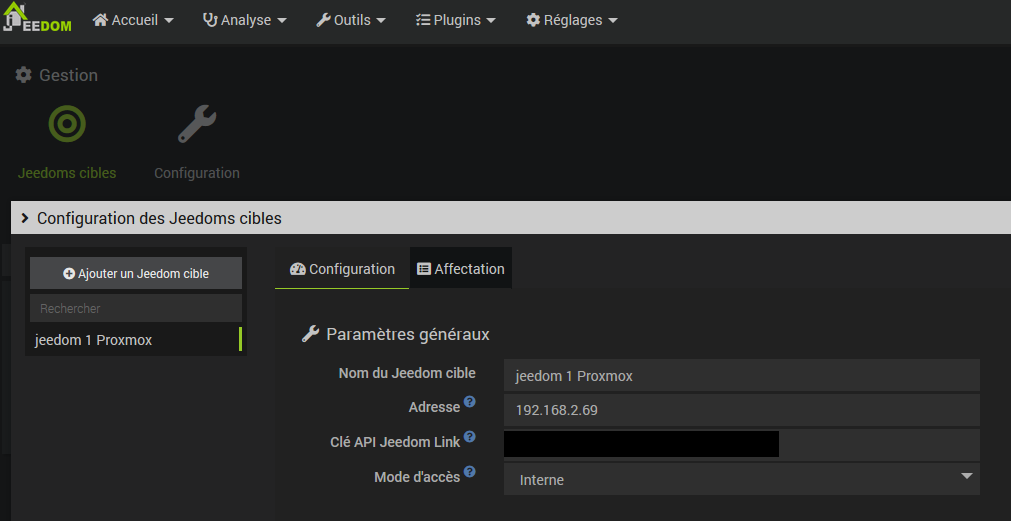Switch to the Configuration tab
The image size is (1011, 521).
[x=342, y=269]
